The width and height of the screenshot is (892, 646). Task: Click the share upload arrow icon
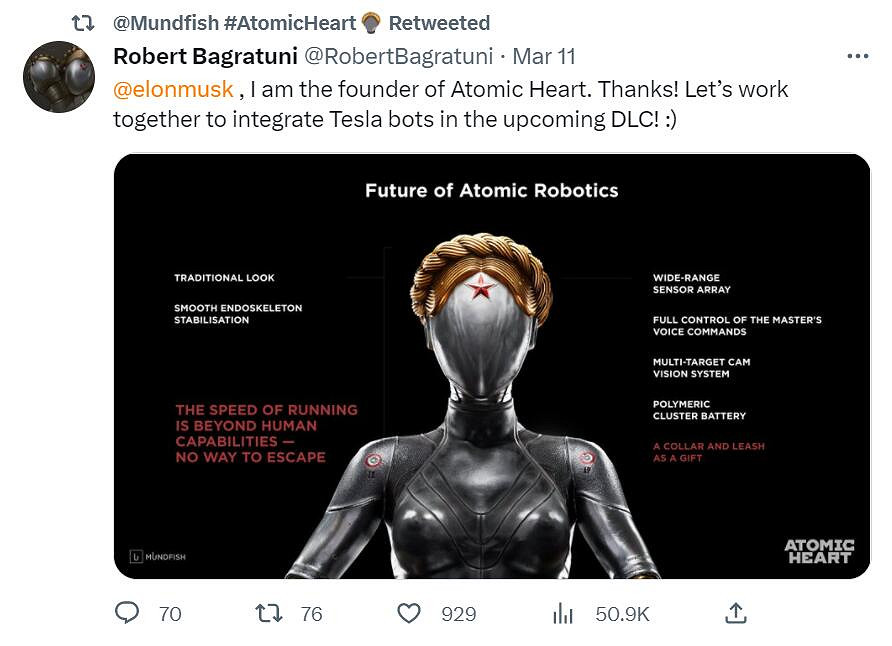(x=736, y=613)
